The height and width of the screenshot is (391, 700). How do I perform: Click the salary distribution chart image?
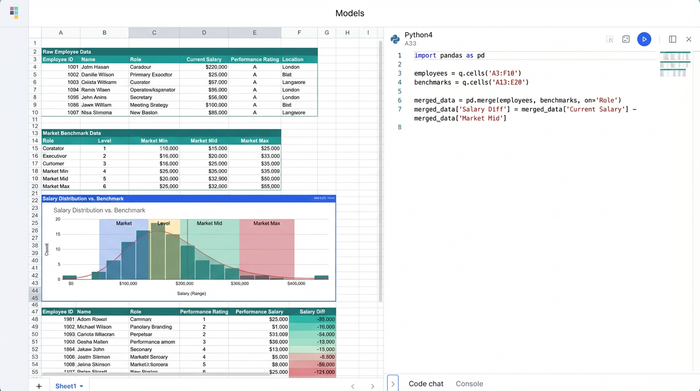(x=188, y=252)
